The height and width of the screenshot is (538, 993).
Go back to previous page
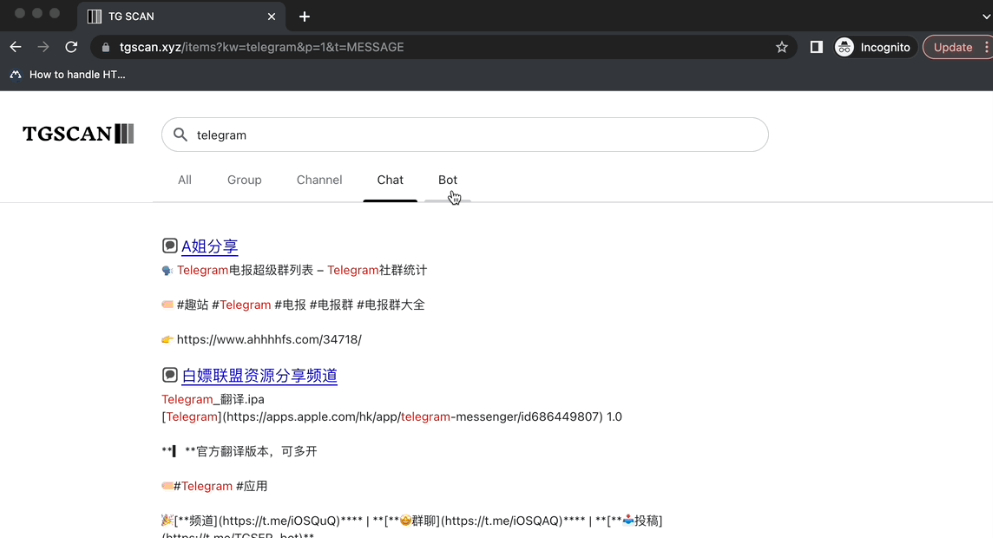(16, 47)
